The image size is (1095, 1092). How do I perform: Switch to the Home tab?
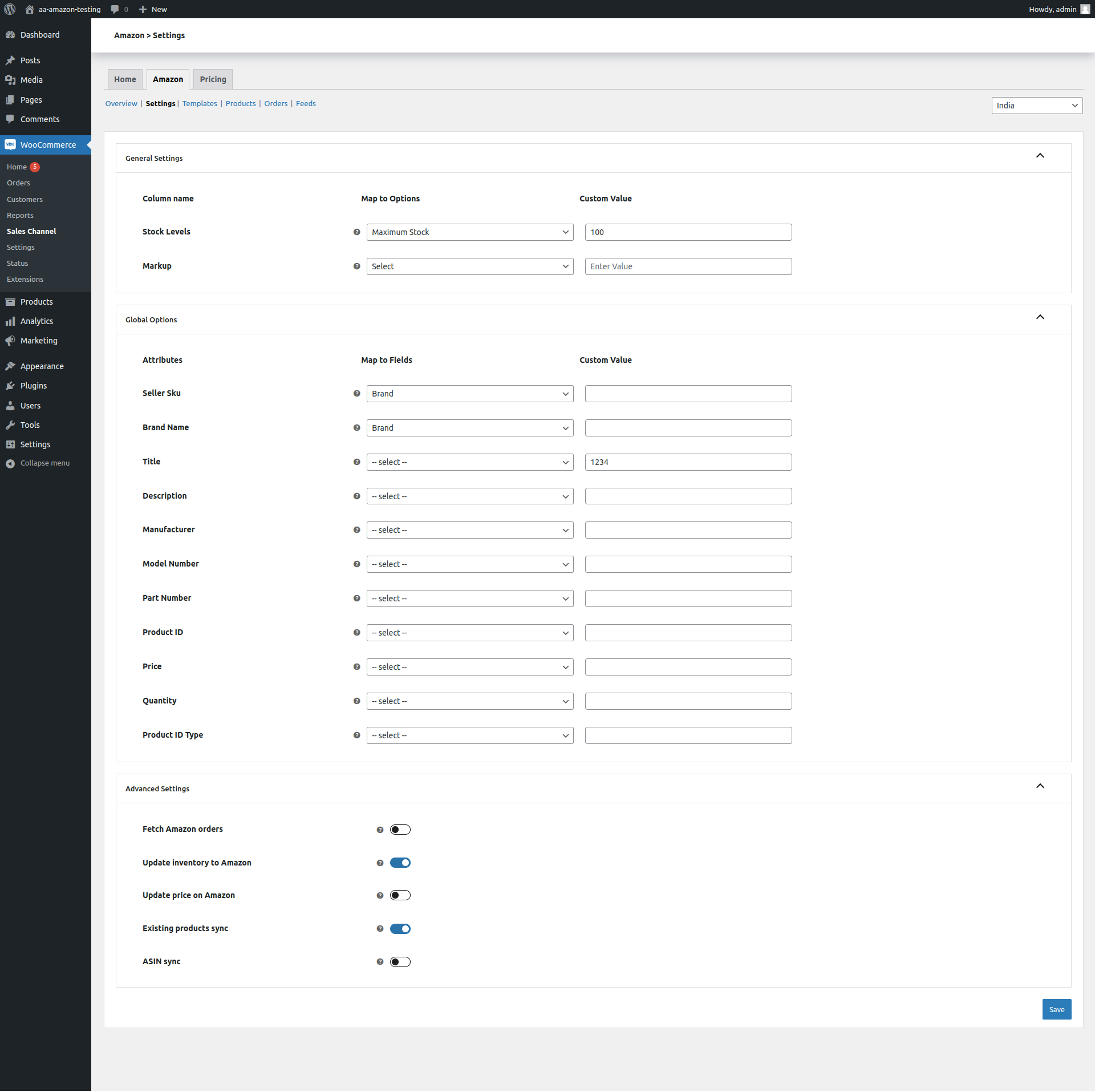pos(125,79)
